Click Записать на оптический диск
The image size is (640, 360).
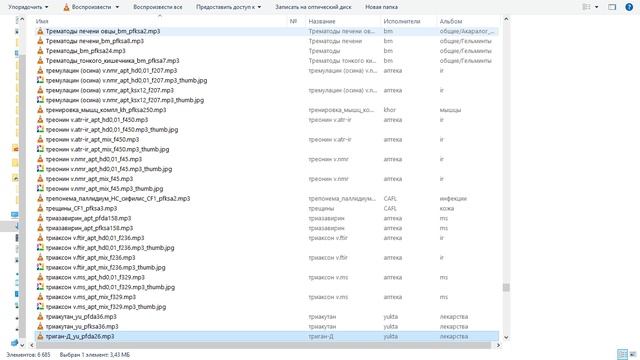coord(313,7)
